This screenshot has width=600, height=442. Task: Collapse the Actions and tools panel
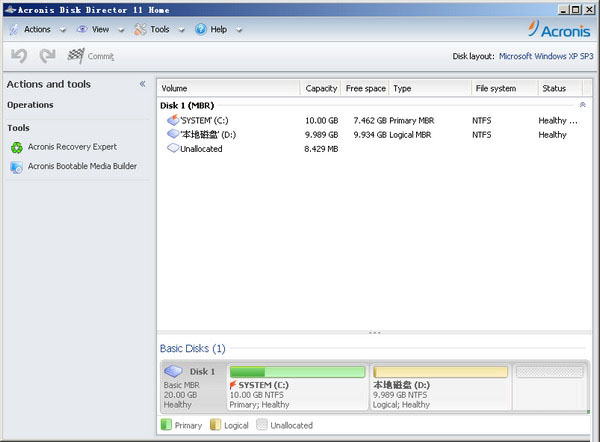142,84
